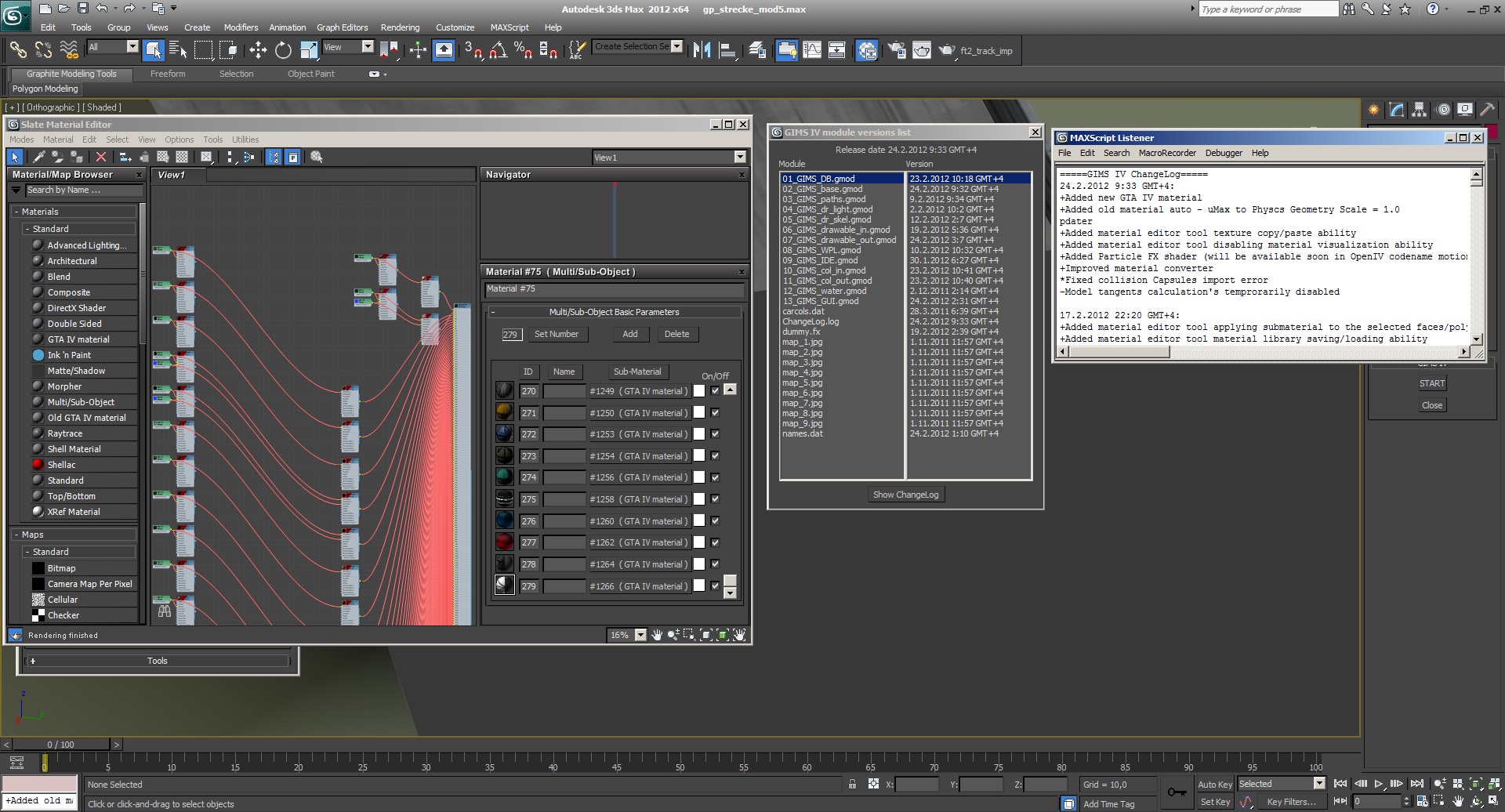This screenshot has width=1505, height=812.
Task: Click delete selected icon in Slate editor
Action: pyautogui.click(x=100, y=158)
